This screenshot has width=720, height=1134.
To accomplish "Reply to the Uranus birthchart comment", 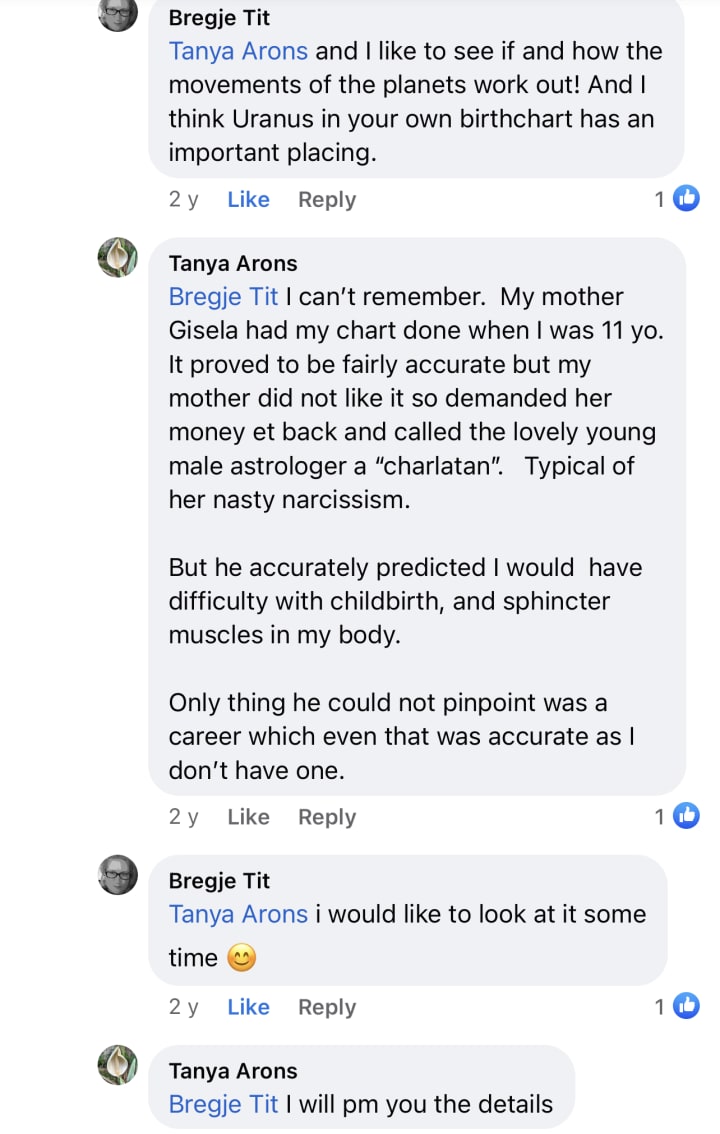I will click(x=327, y=200).
